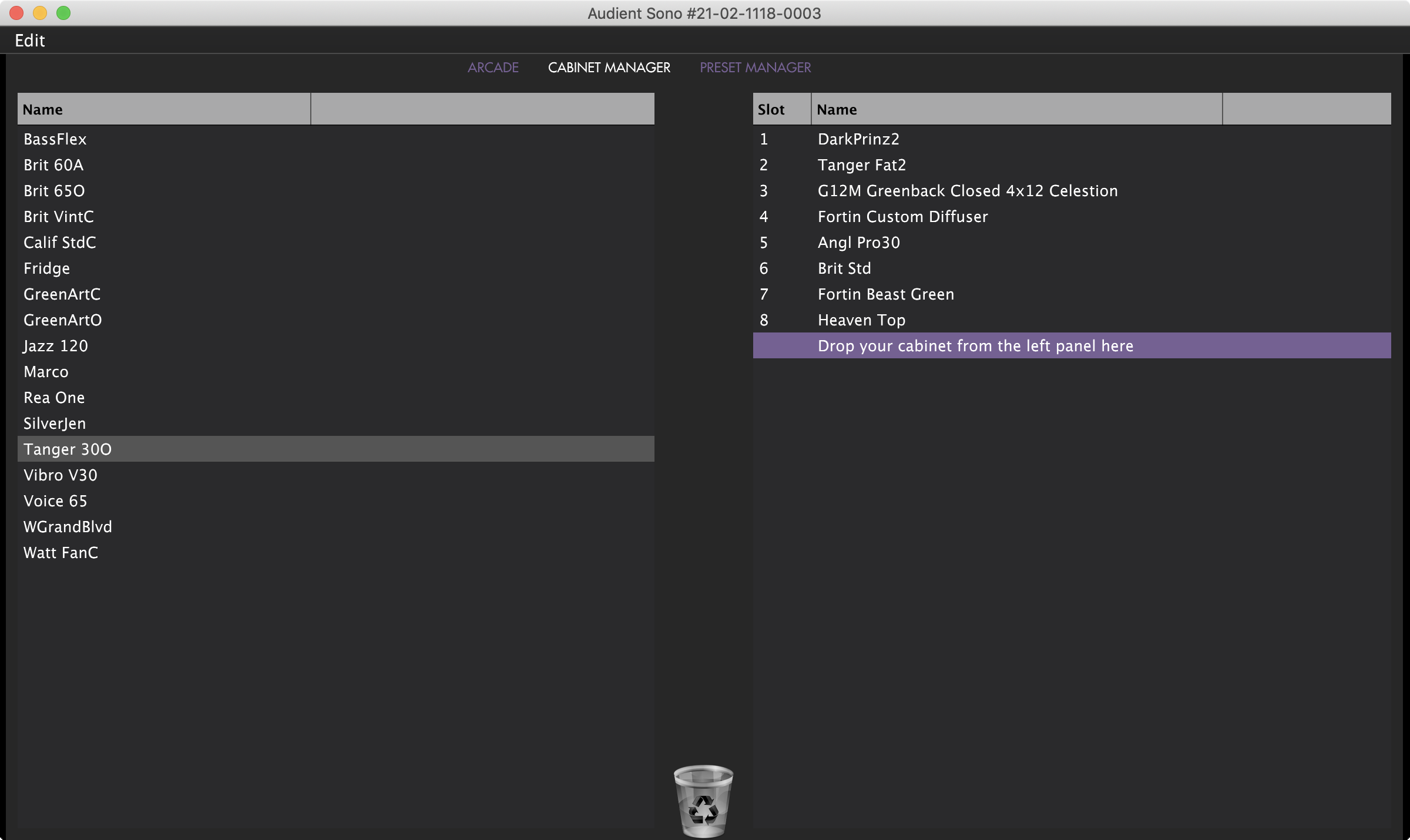Select the Jazz 120 cabinet
1410x840 pixels.
pos(336,346)
